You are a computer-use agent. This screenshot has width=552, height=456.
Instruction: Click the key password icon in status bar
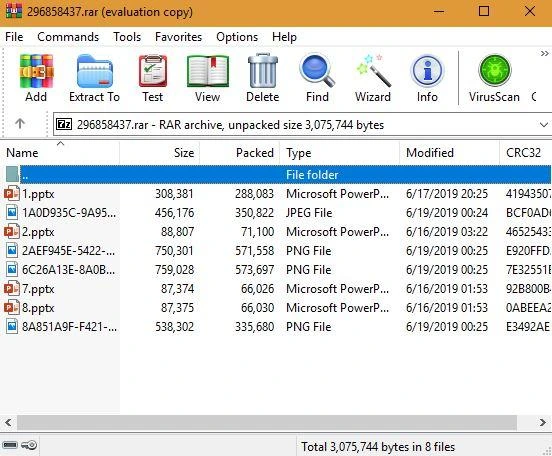pos(29,445)
